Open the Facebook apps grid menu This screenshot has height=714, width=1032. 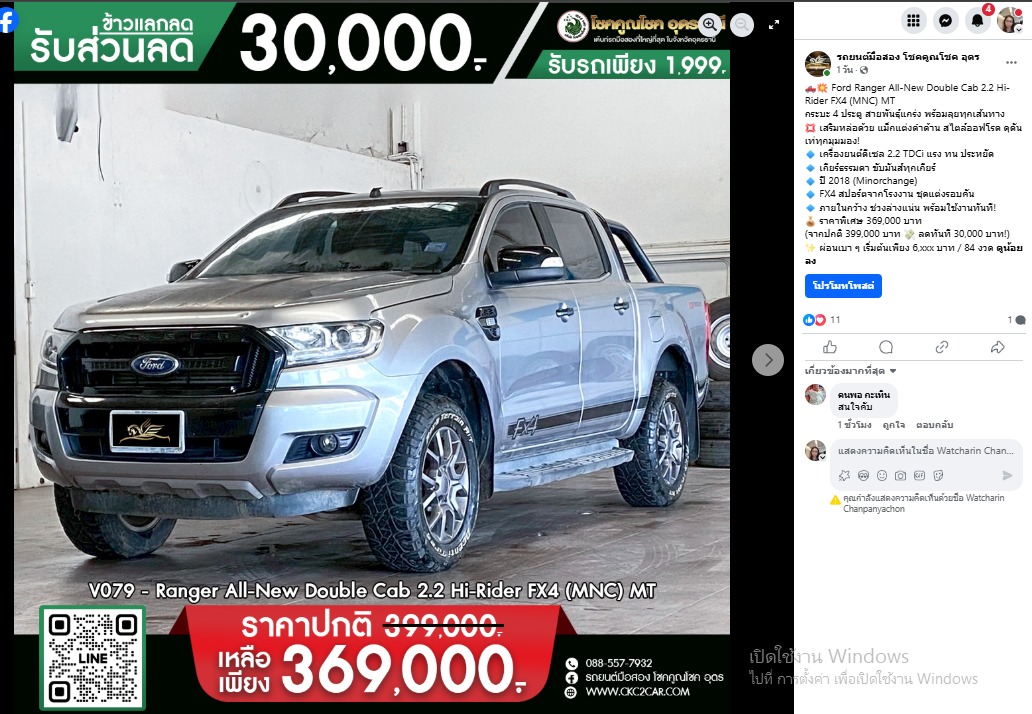point(914,21)
